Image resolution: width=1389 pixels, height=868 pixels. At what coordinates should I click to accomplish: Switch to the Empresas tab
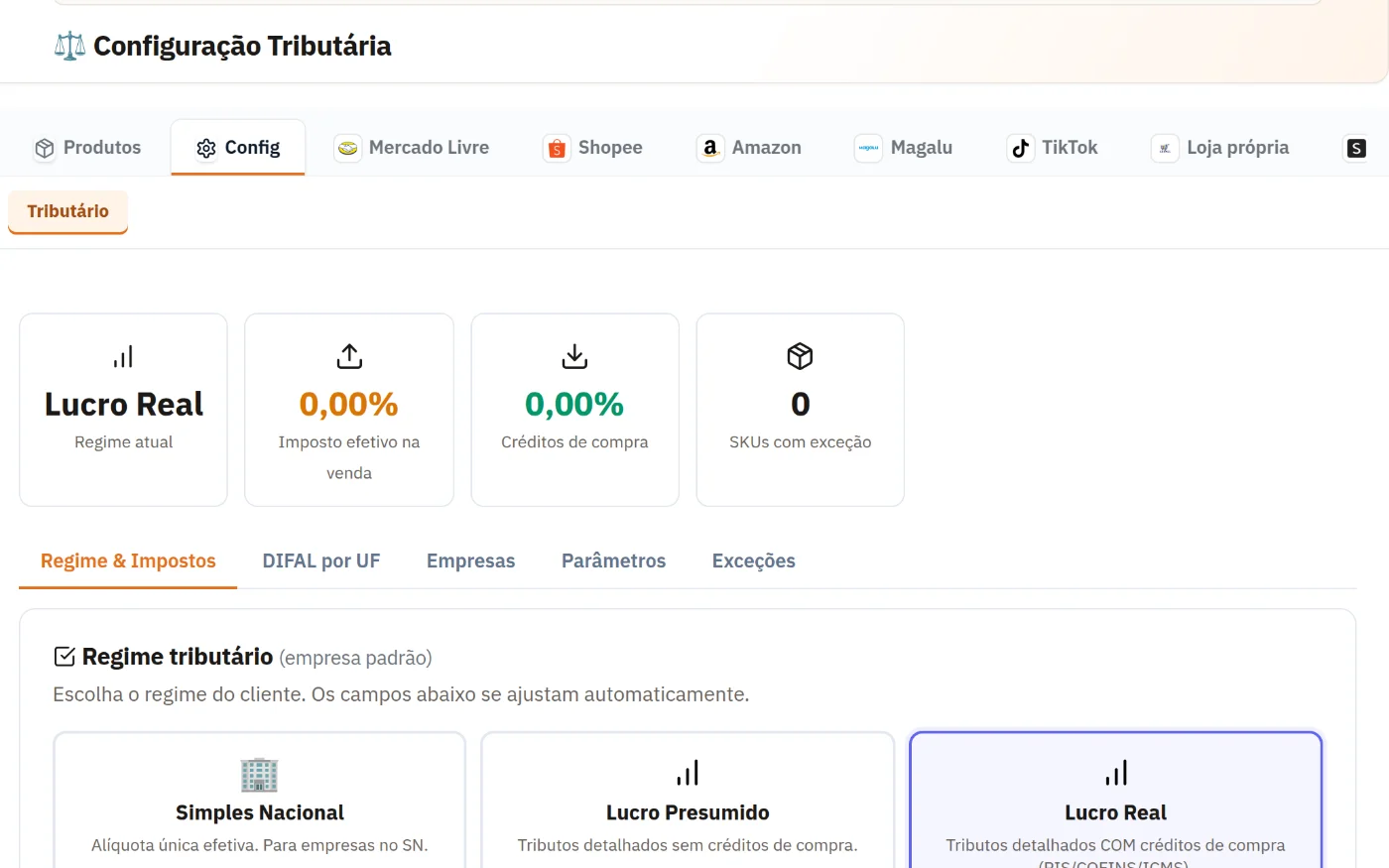[x=470, y=561]
